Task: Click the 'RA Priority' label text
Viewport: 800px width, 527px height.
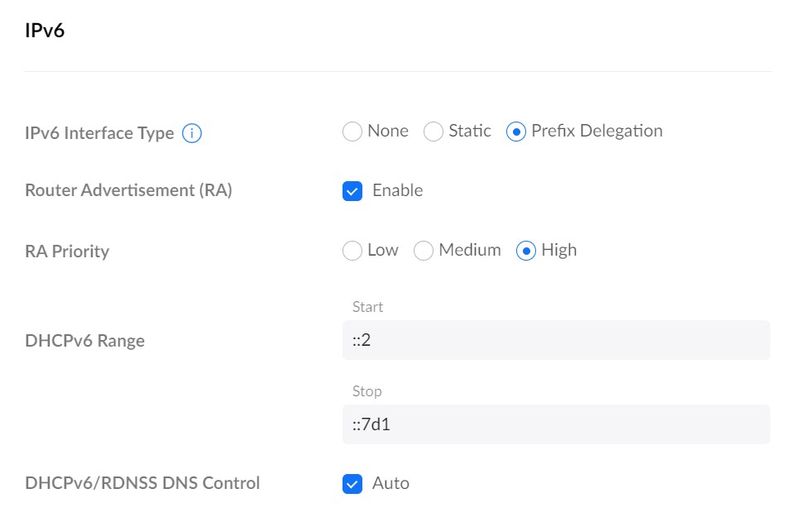Action: [67, 251]
